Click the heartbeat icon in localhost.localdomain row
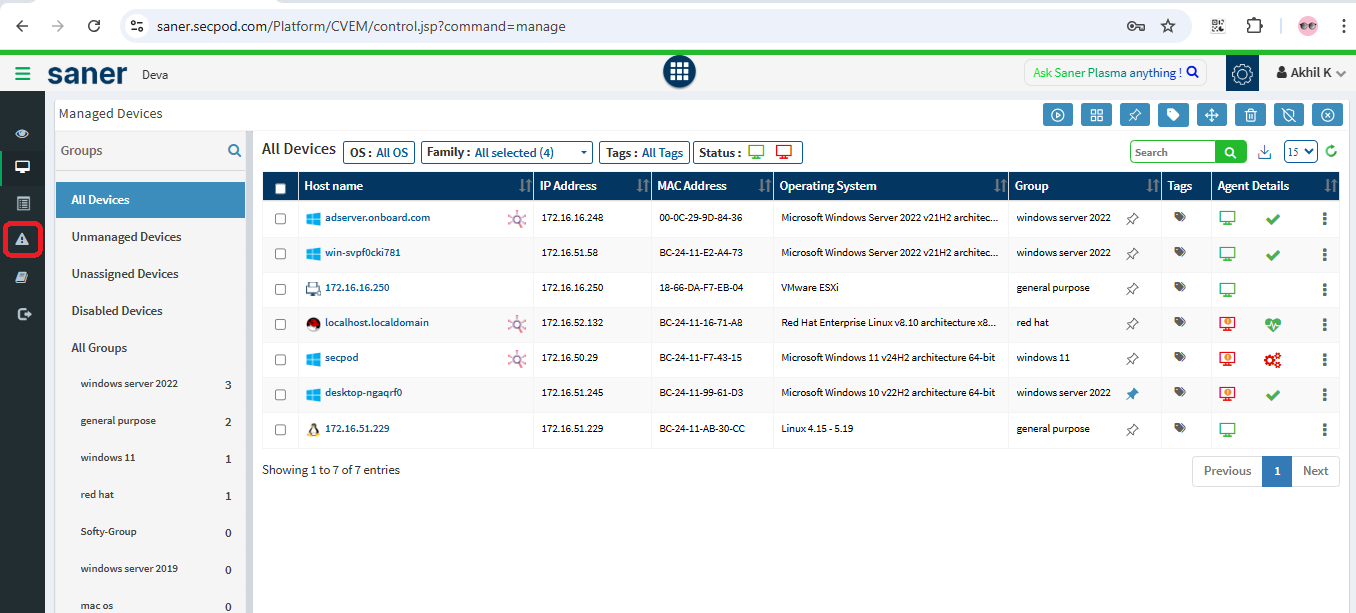 click(1272, 324)
